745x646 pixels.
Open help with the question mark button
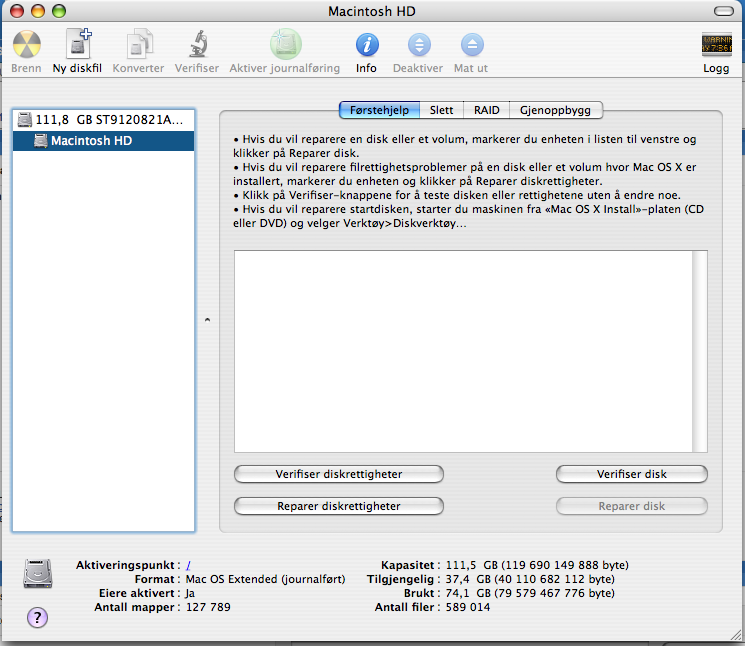point(37,617)
